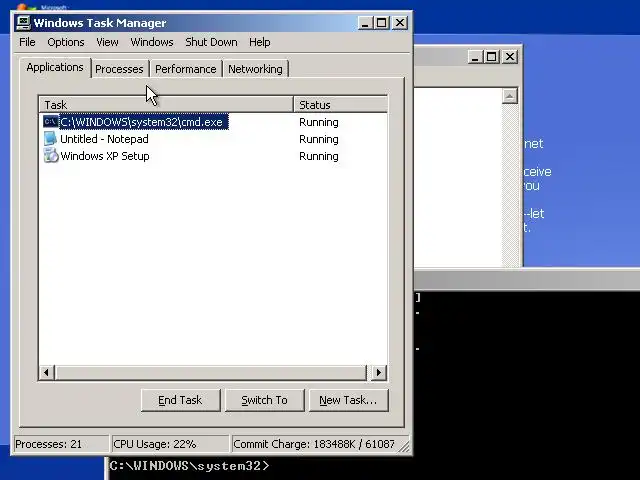Open the Options menu
The image size is (640, 480).
[66, 42]
